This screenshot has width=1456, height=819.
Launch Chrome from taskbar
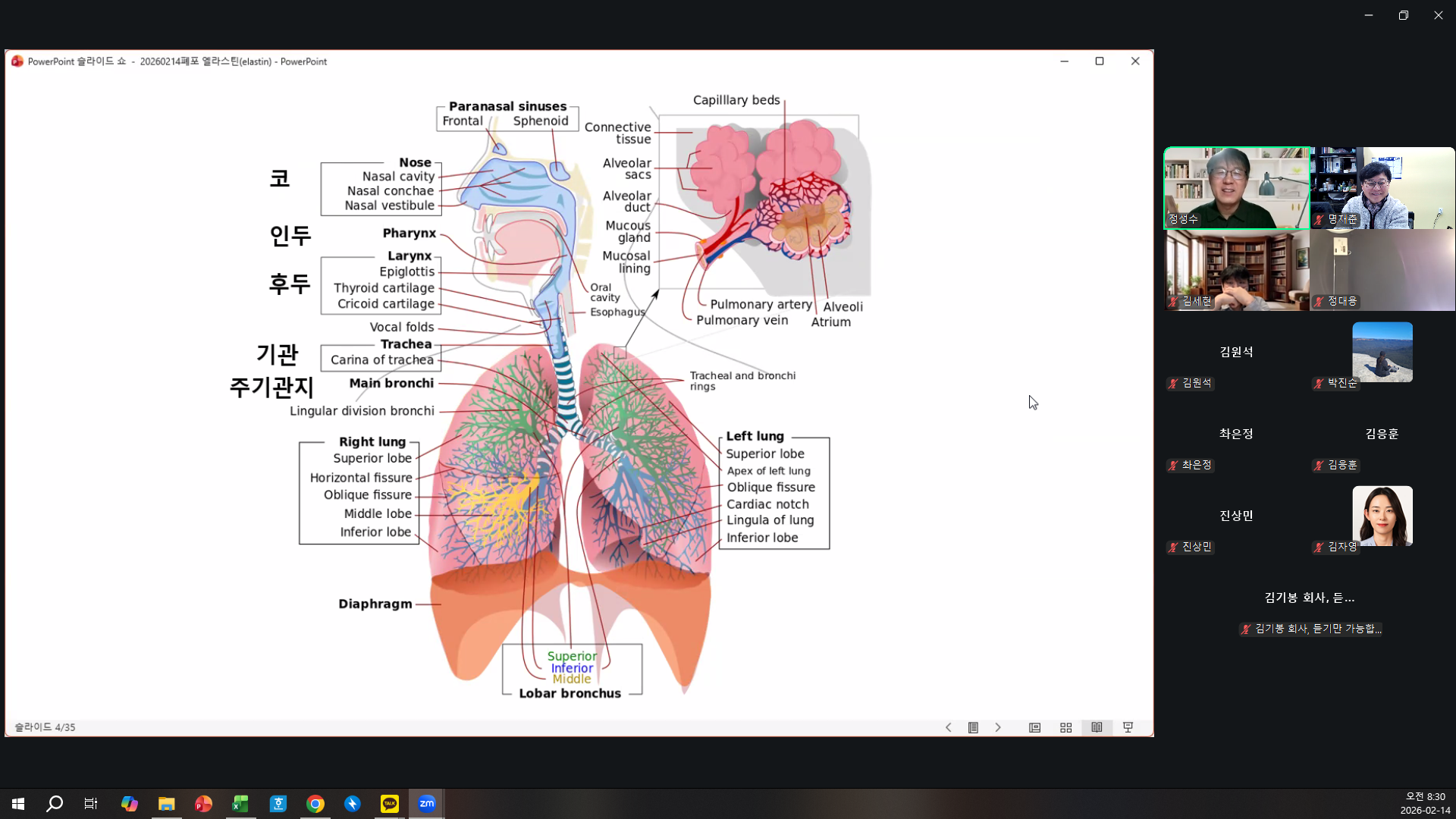[x=315, y=804]
